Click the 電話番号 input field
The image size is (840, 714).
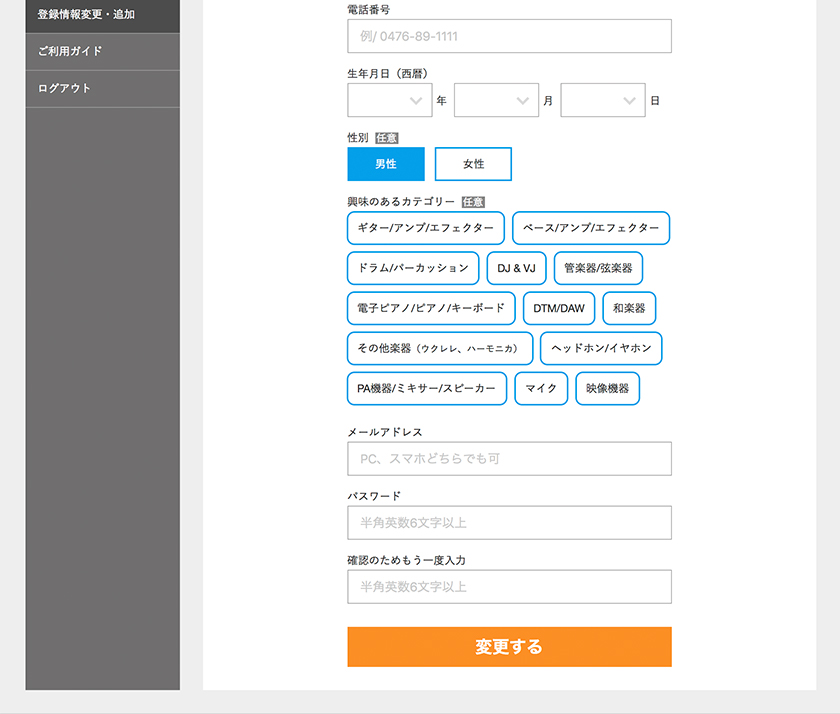point(509,36)
